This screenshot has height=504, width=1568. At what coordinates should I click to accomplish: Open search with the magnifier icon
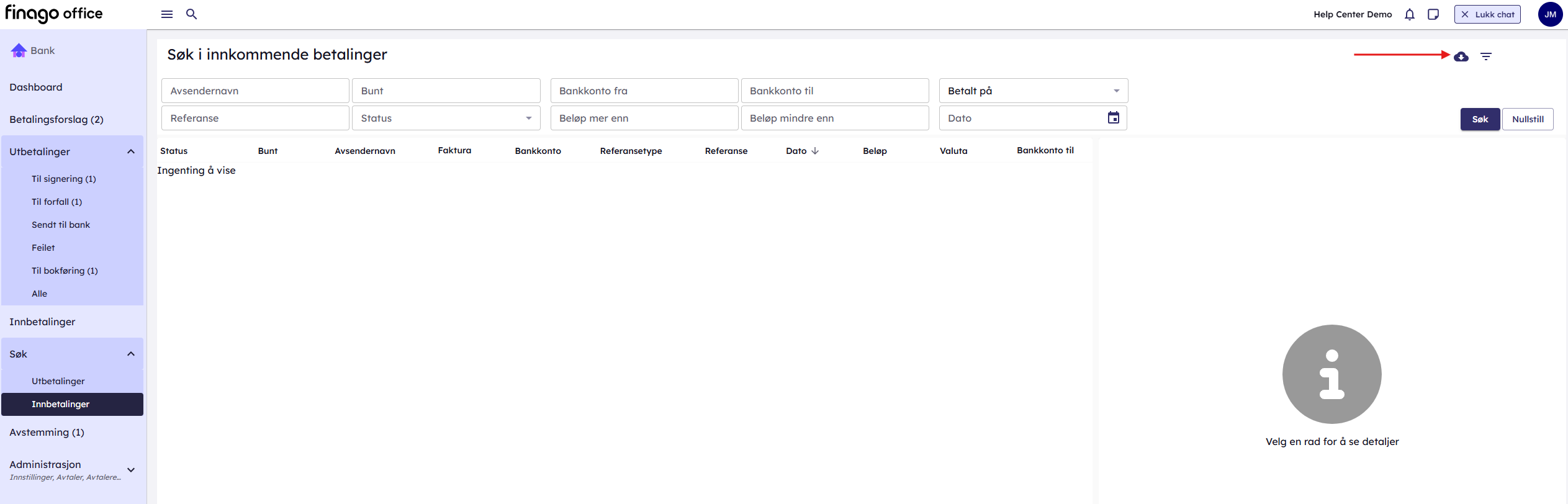pyautogui.click(x=191, y=14)
